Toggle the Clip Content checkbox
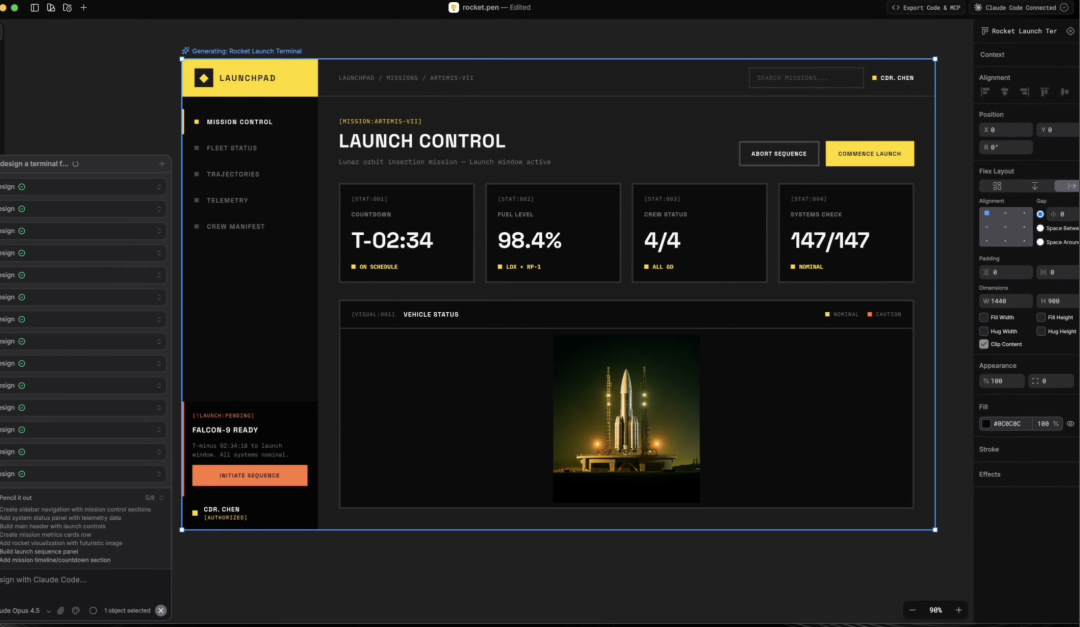This screenshot has height=627, width=1080. tap(984, 344)
